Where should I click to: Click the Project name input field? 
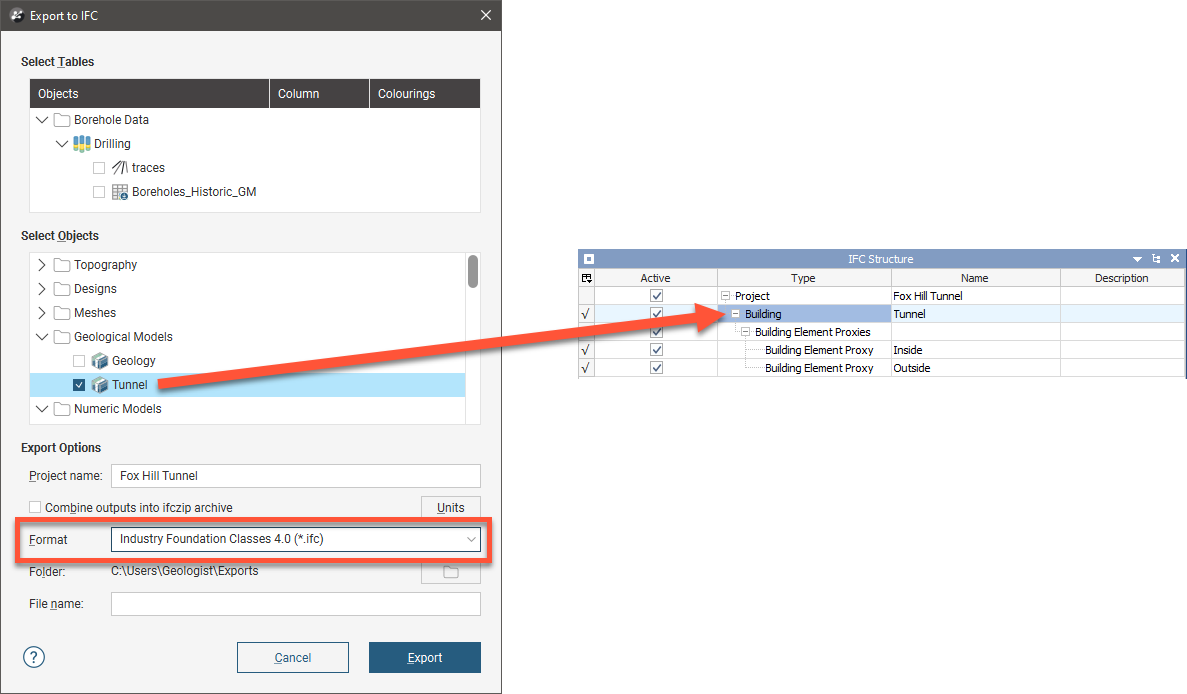tap(296, 476)
